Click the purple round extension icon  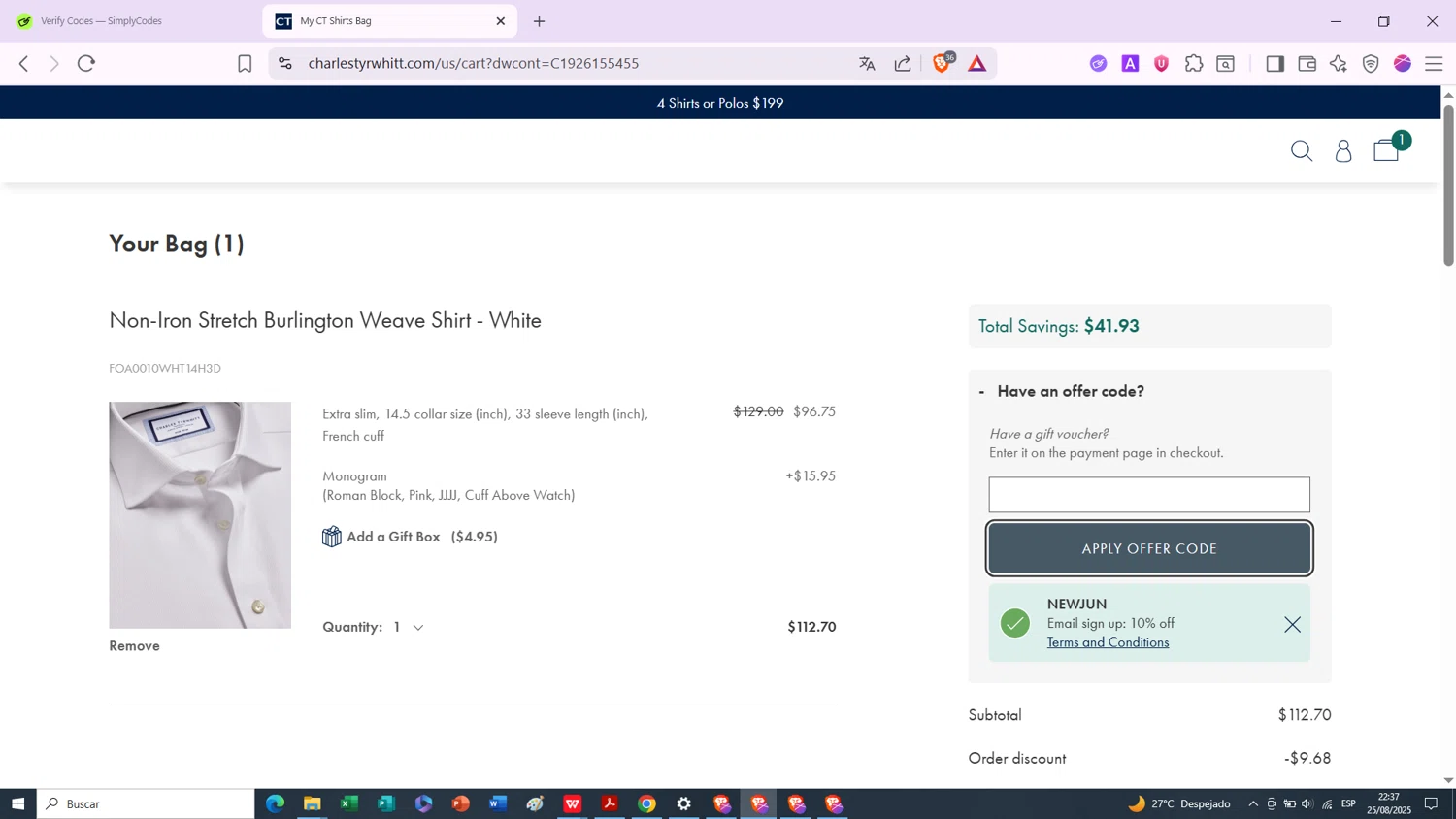tap(1098, 64)
